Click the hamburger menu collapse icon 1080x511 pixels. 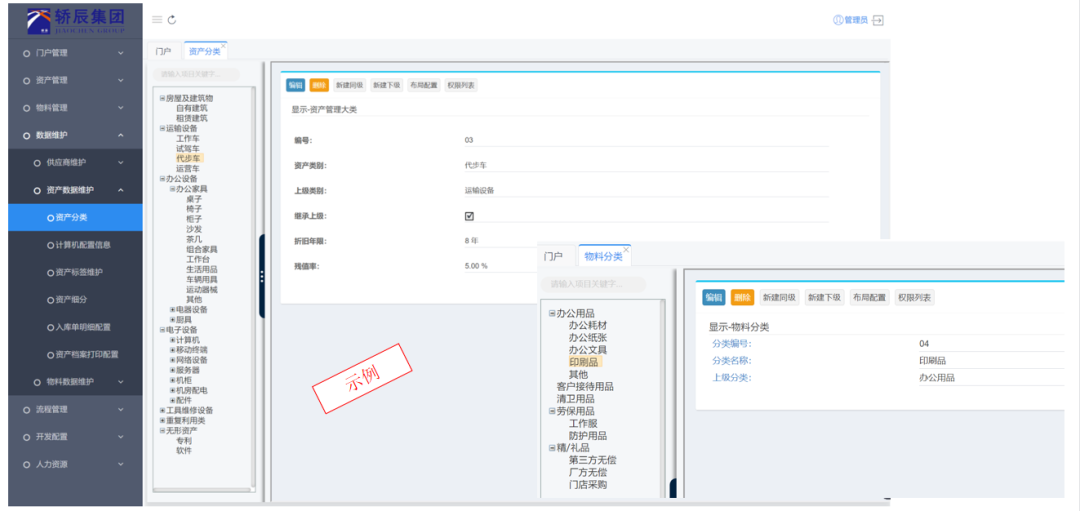157,20
